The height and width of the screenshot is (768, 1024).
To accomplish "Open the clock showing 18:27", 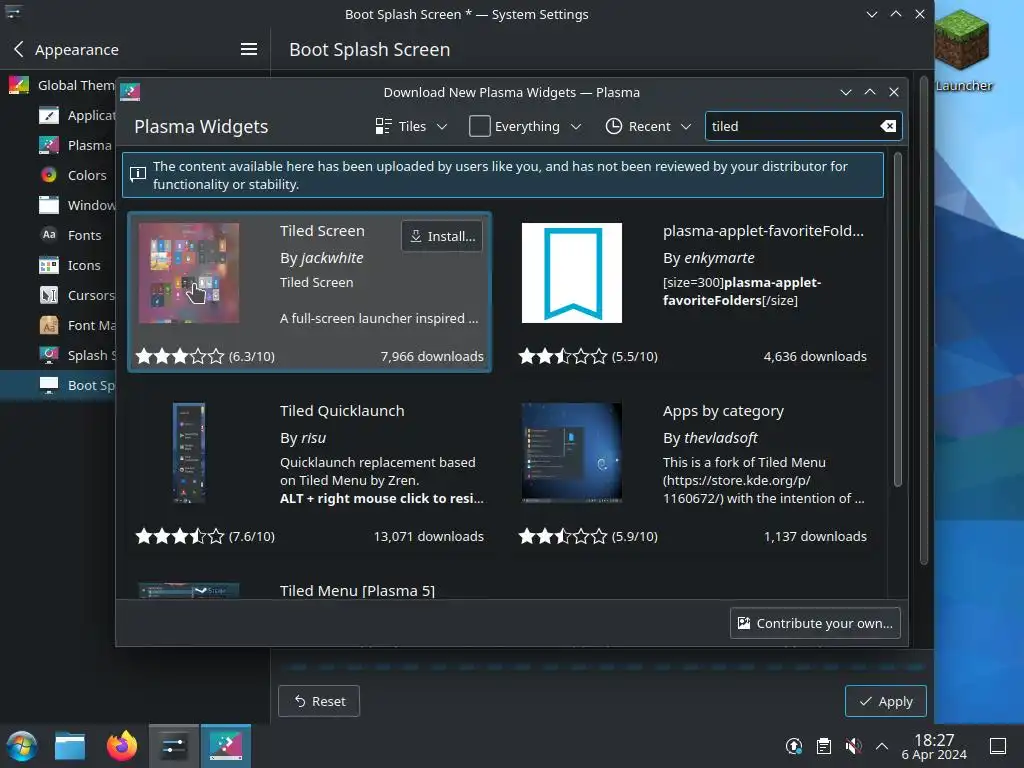I will tap(934, 746).
